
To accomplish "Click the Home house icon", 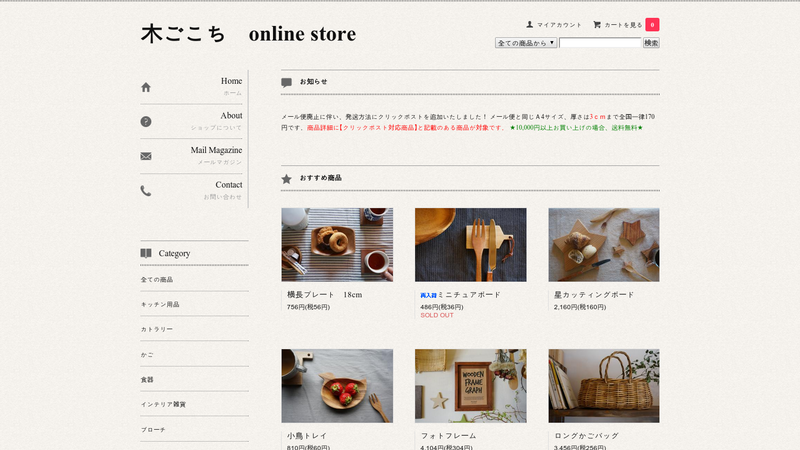I will (146, 87).
